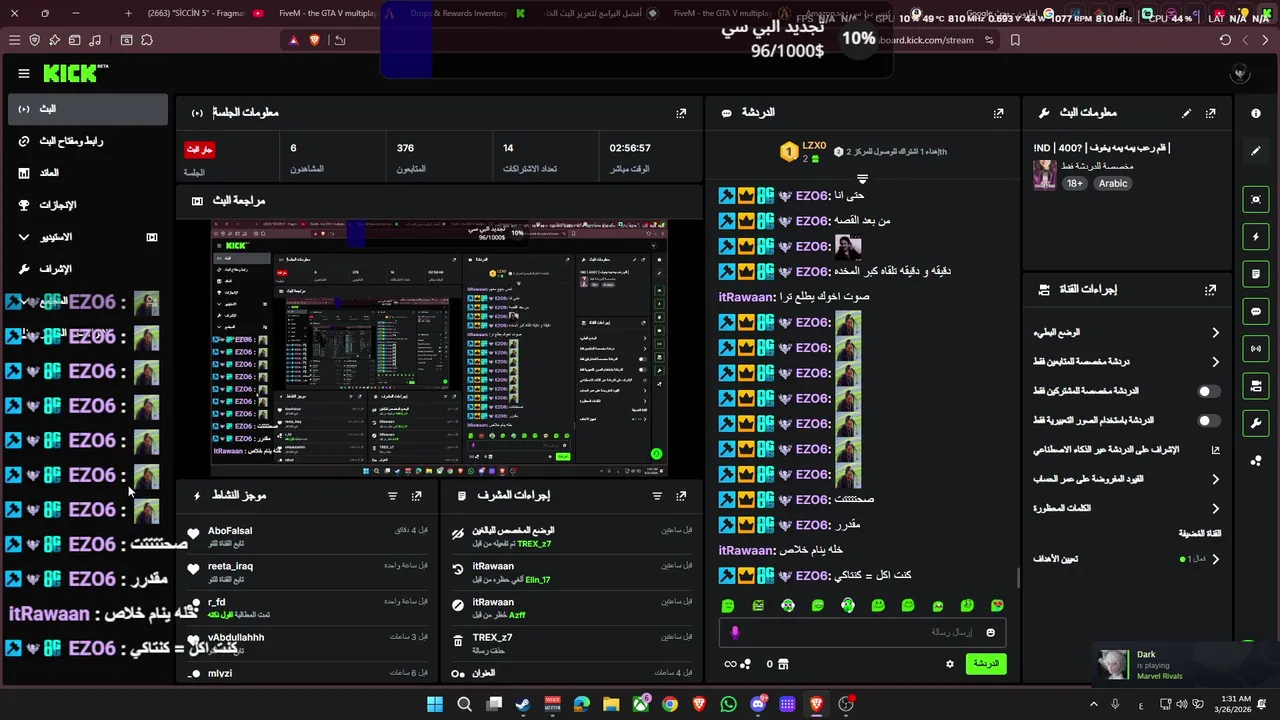Expand the Studio (الاستديو) sidebar section
Image resolution: width=1280 pixels, height=720 pixels.
point(88,237)
